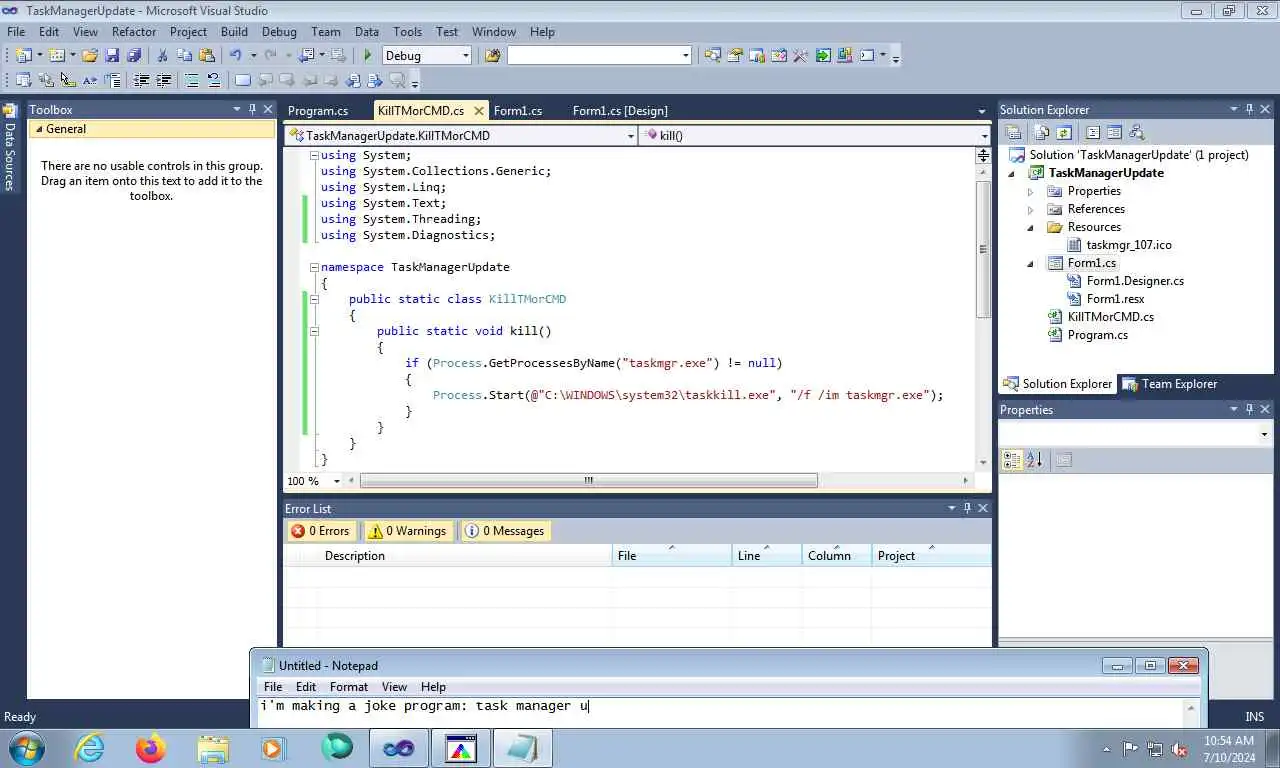Collapse the kill() method outline block
This screenshot has width=1280, height=768.
(314, 331)
